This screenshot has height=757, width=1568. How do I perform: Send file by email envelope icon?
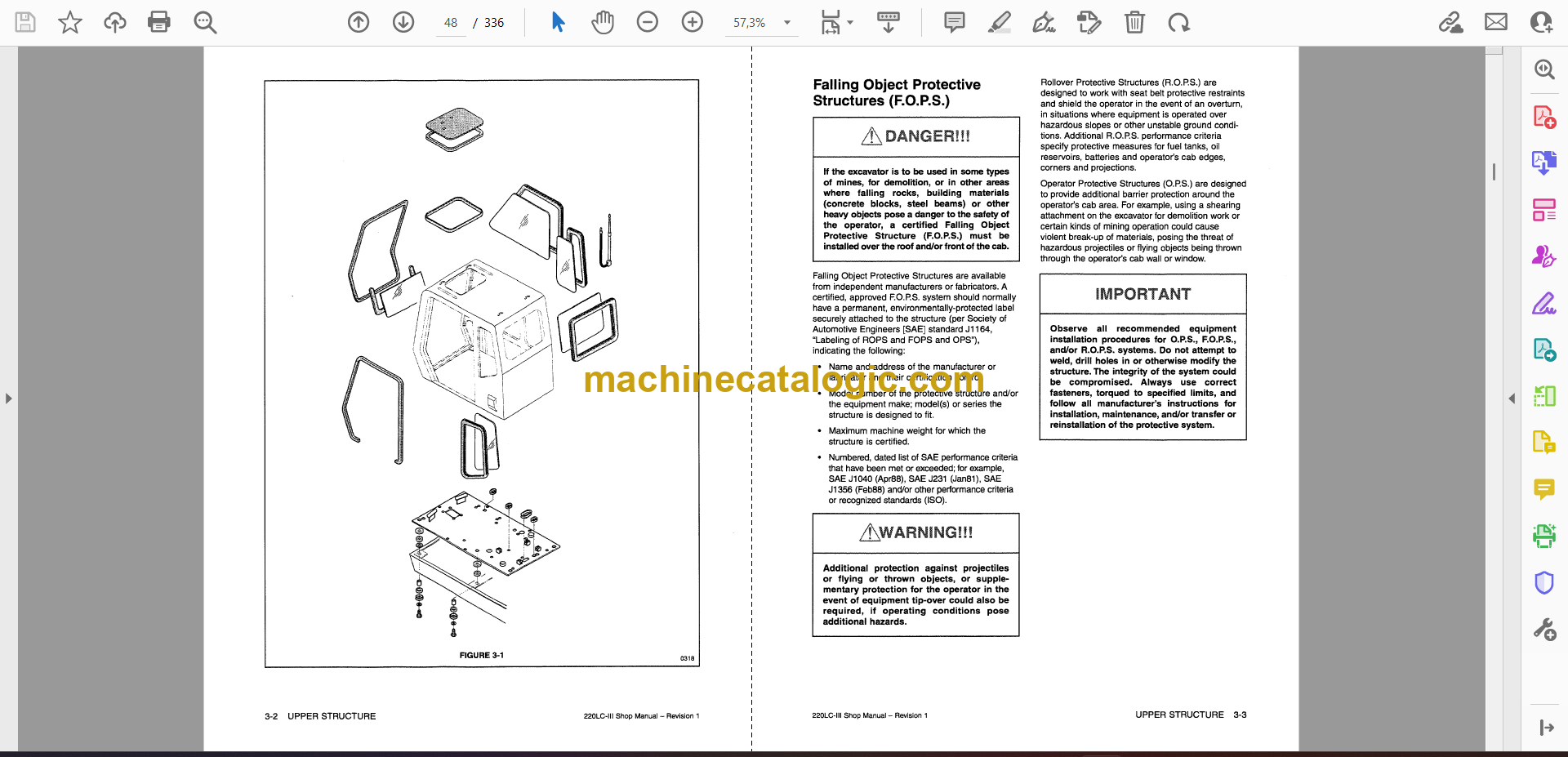click(1496, 22)
